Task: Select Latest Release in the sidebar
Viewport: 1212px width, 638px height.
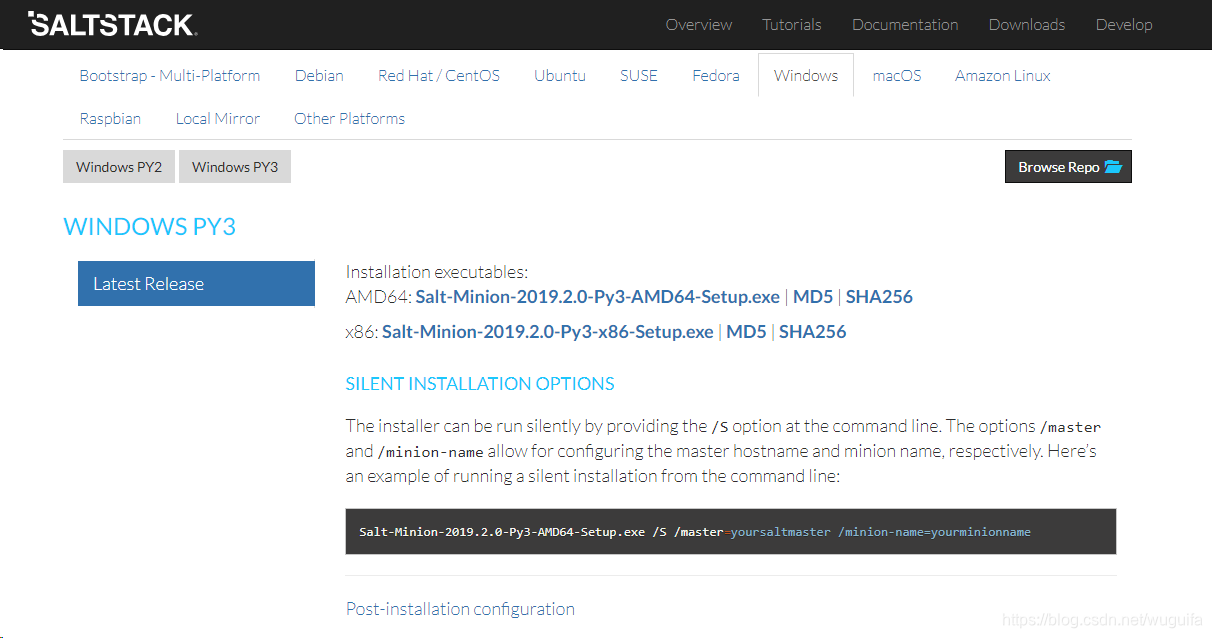Action: 196,283
